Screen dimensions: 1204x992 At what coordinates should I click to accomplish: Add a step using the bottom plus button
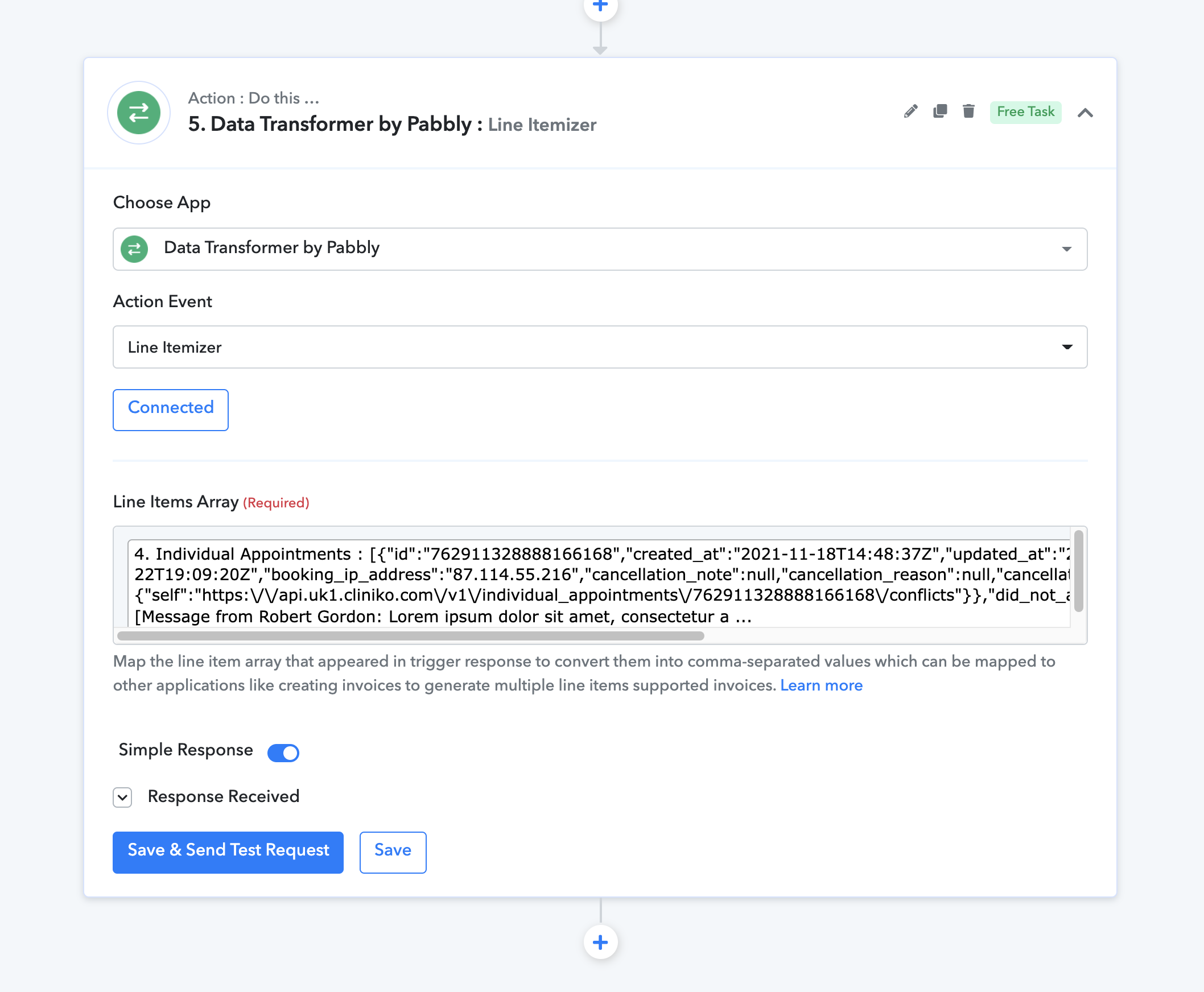click(x=600, y=943)
